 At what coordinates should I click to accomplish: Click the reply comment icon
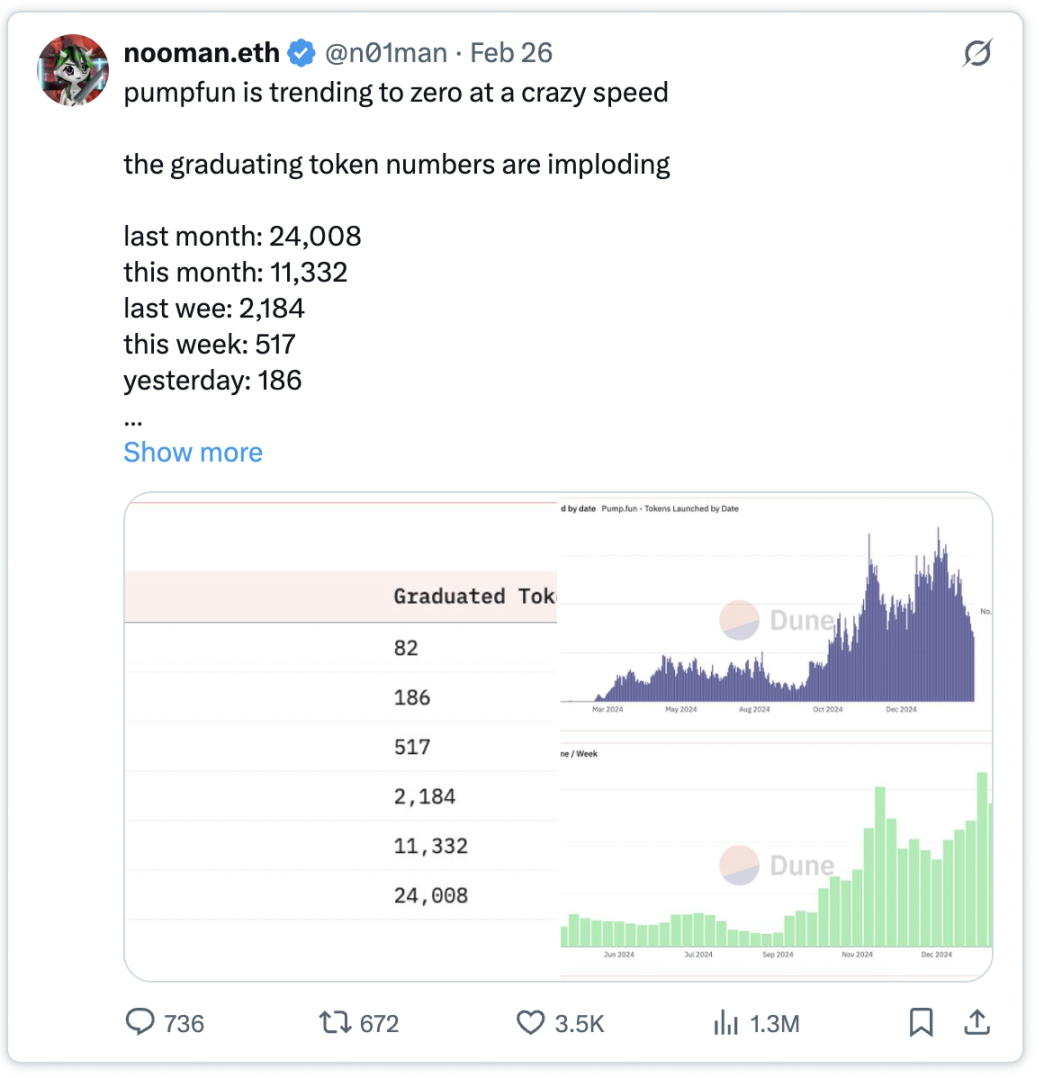(140, 1023)
